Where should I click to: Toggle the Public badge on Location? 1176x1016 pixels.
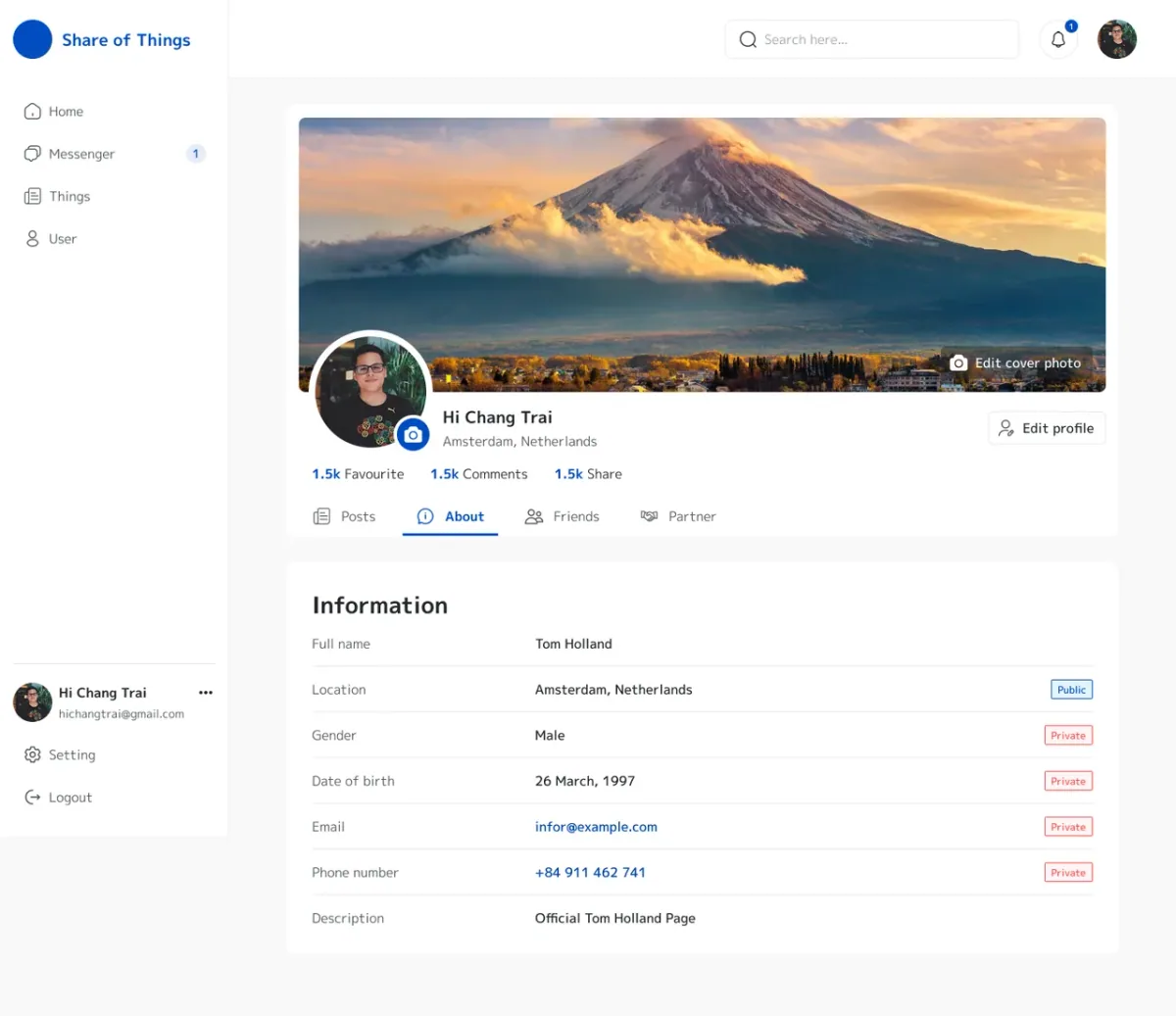click(1071, 690)
